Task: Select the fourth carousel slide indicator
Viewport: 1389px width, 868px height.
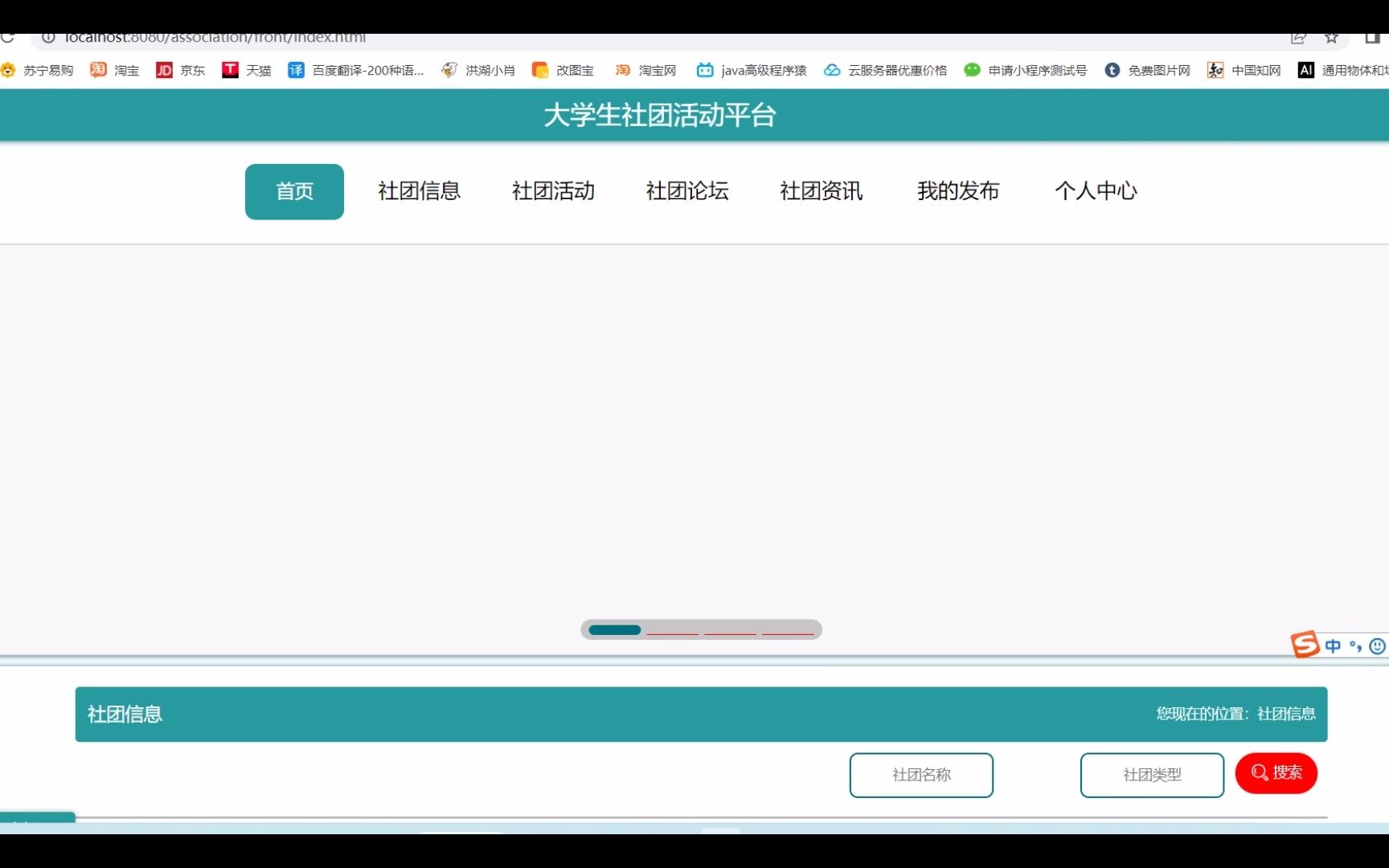Action: (x=789, y=630)
